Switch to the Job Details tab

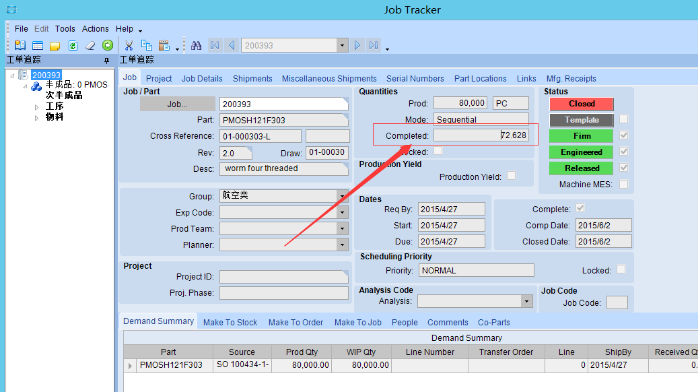[202, 79]
